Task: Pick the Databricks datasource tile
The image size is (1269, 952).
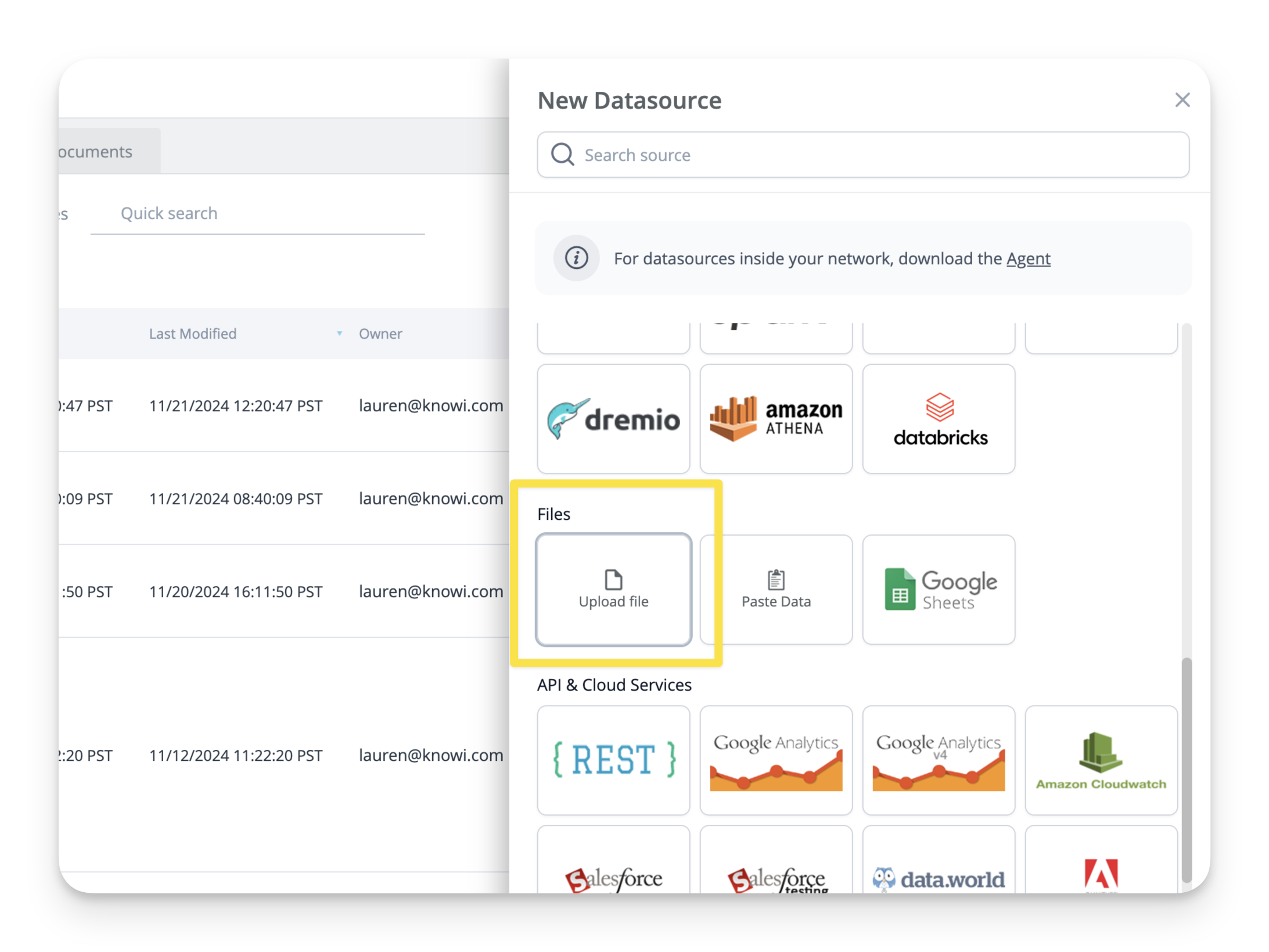Action: coord(939,419)
